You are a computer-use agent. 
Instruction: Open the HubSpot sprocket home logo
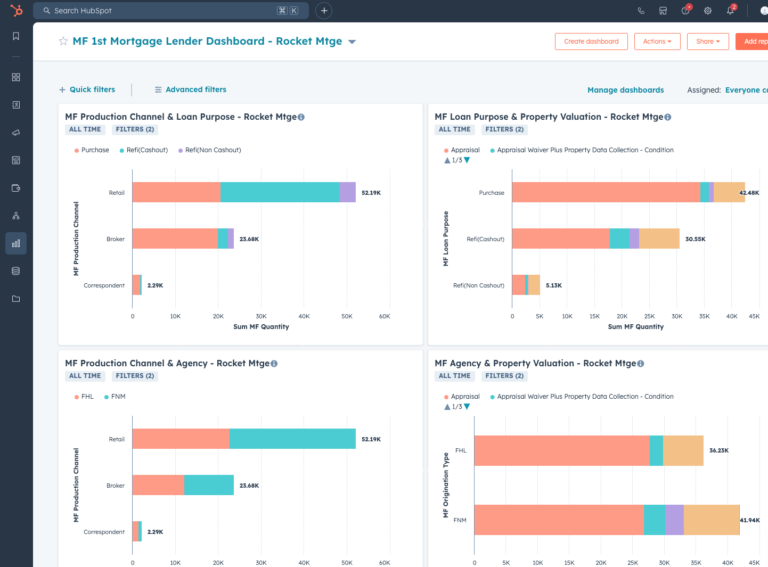pyautogui.click(x=16, y=10)
